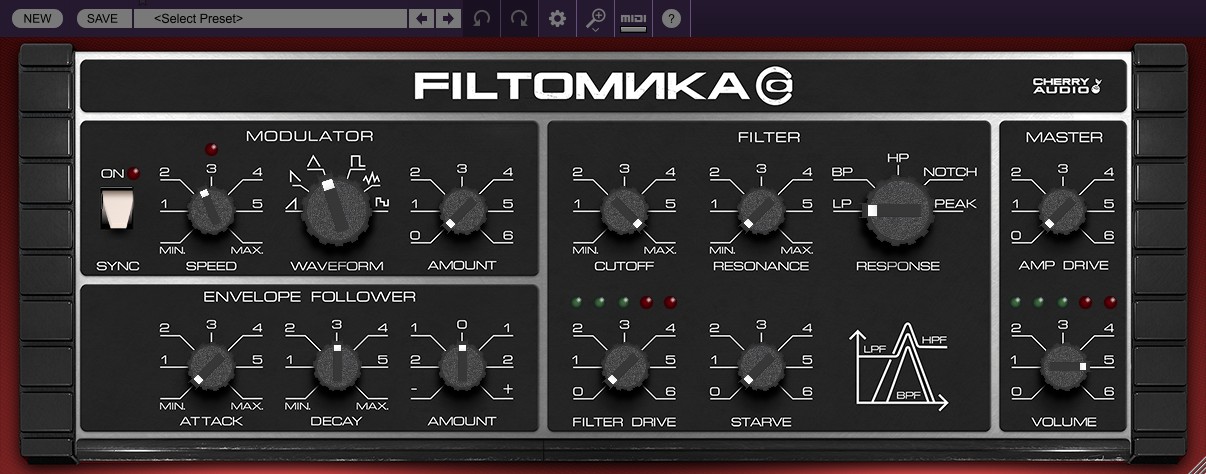Toggle the modulator SYNC switch
The image size is (1206, 474).
119,211
